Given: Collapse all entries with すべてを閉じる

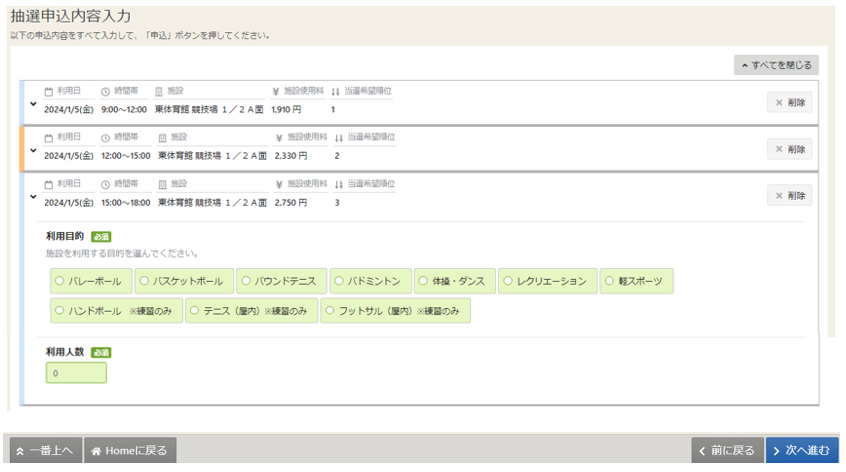Looking at the screenshot, I should pos(776,65).
